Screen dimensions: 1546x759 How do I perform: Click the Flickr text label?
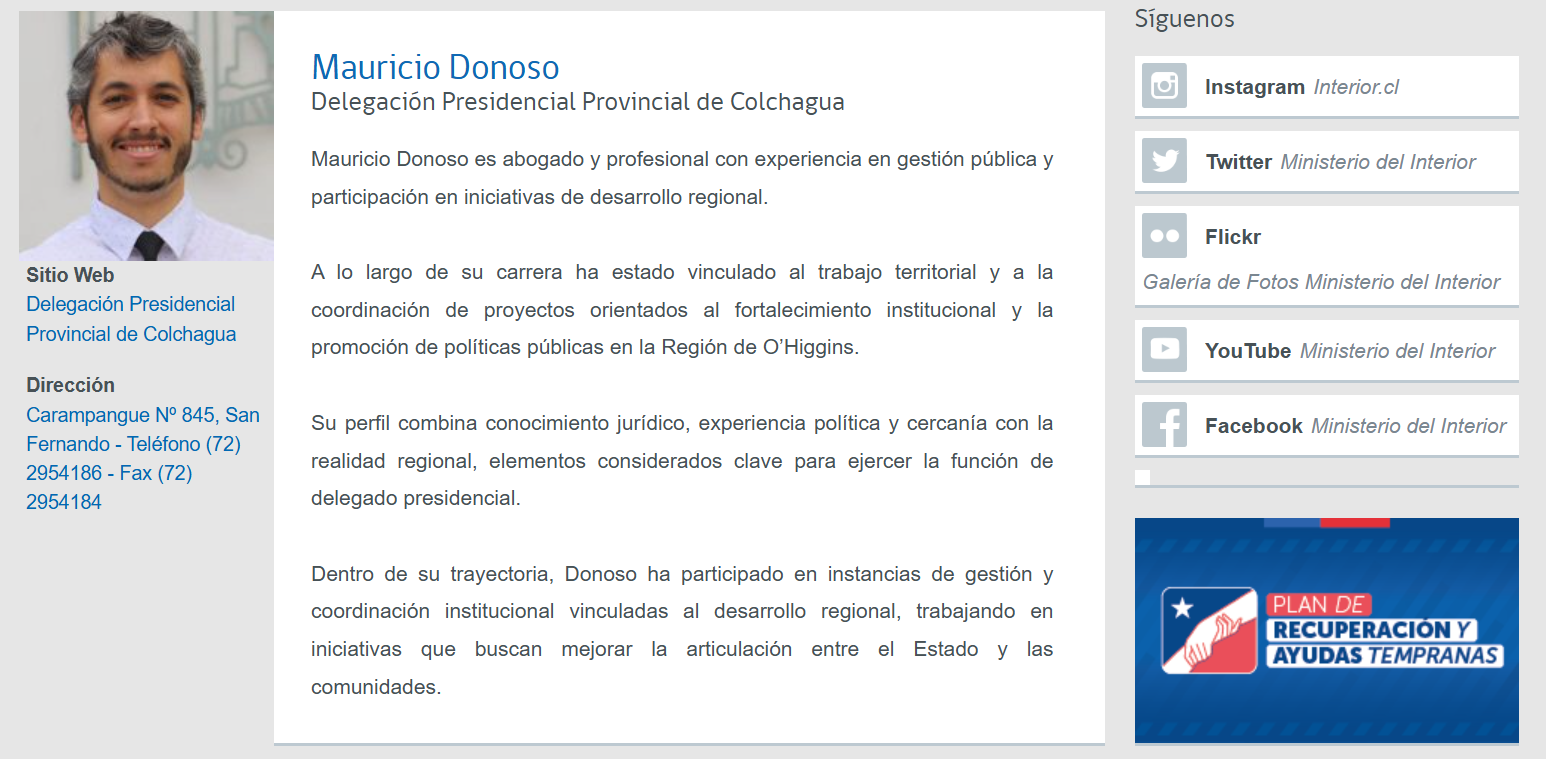[1232, 237]
